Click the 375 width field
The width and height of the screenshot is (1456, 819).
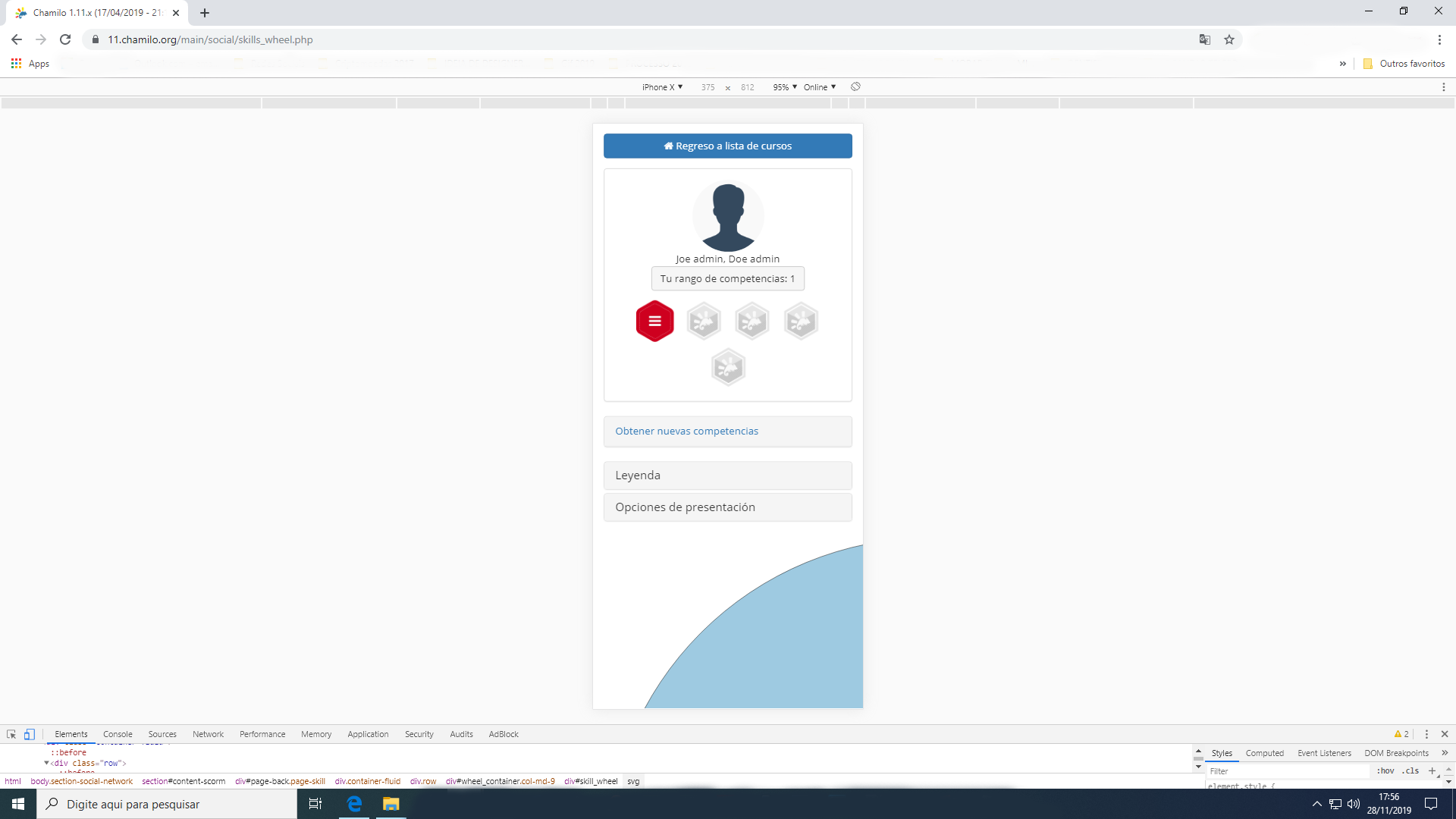tap(708, 87)
